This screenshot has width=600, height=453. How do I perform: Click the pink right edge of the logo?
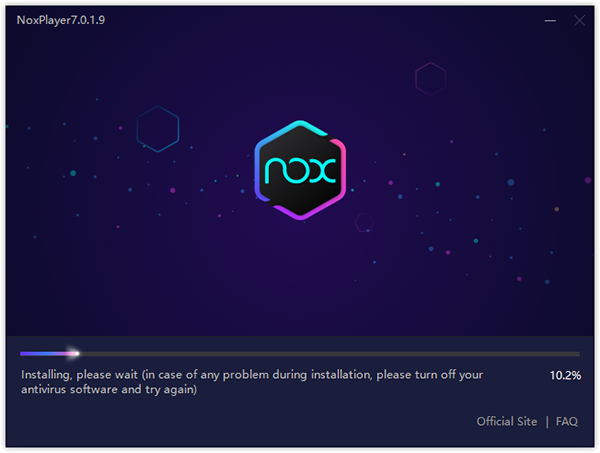[341, 168]
